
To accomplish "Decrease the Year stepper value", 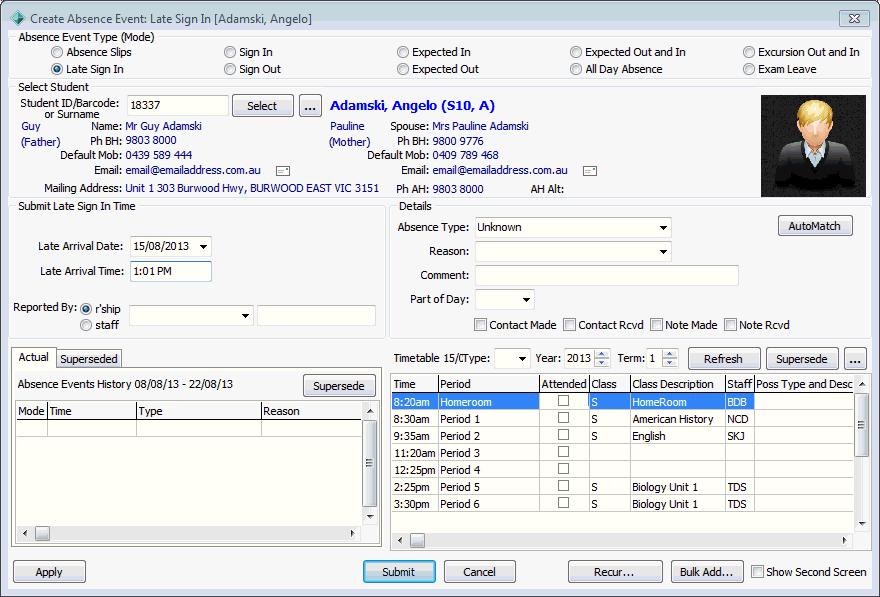I will pyautogui.click(x=602, y=363).
